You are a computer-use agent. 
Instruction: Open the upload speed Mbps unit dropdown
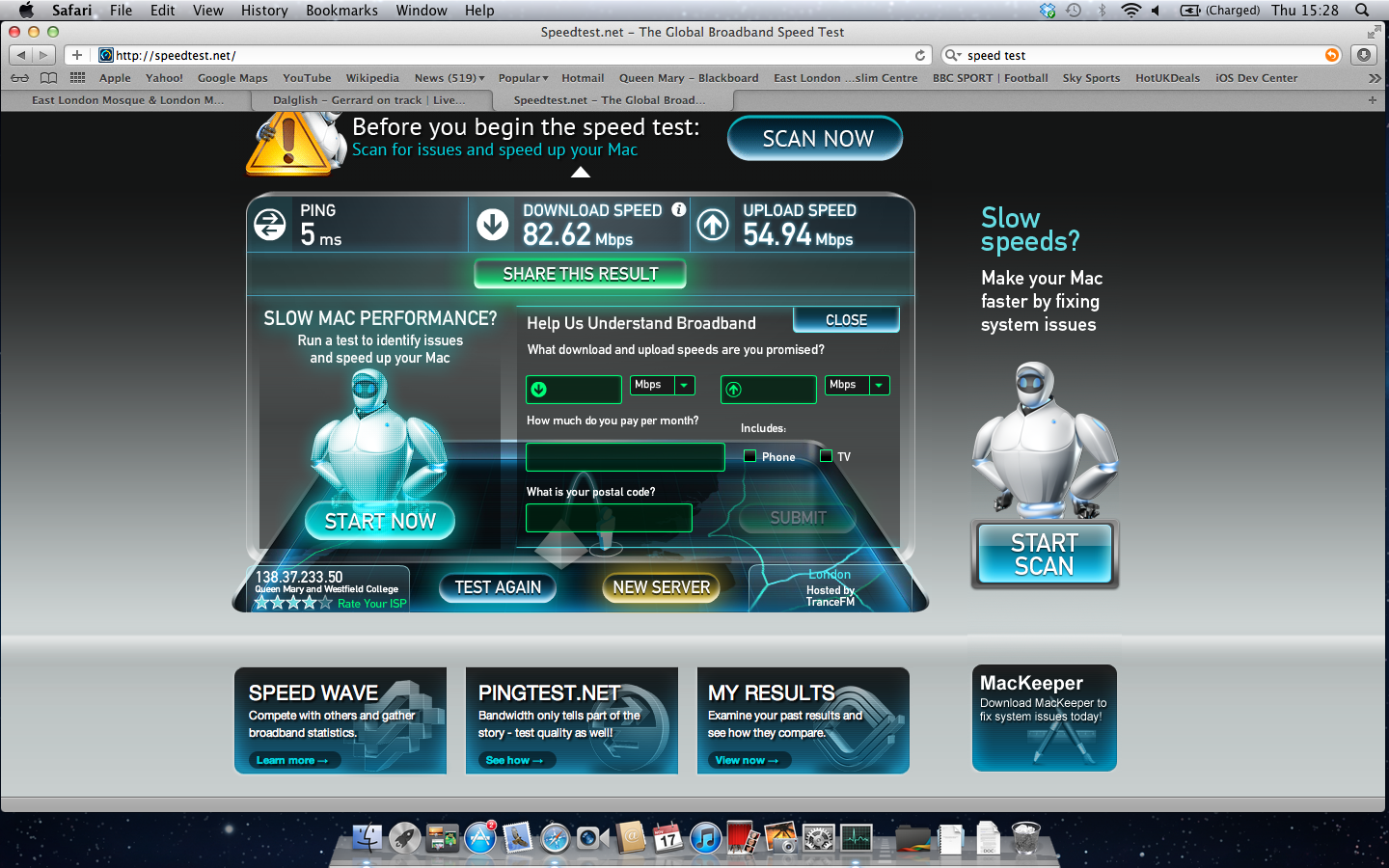coord(880,385)
